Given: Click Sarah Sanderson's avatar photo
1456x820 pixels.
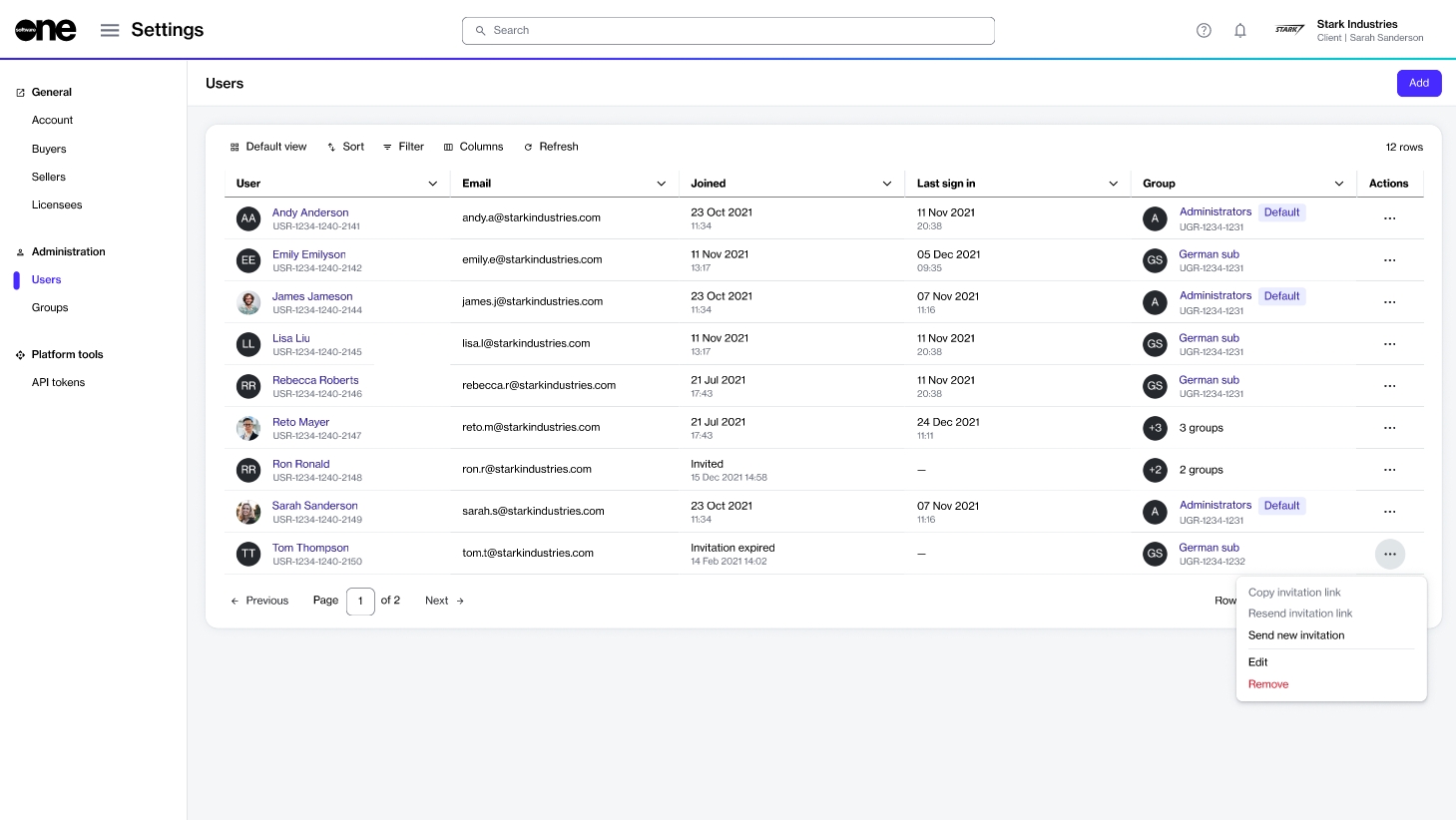Looking at the screenshot, I should coord(248,512).
